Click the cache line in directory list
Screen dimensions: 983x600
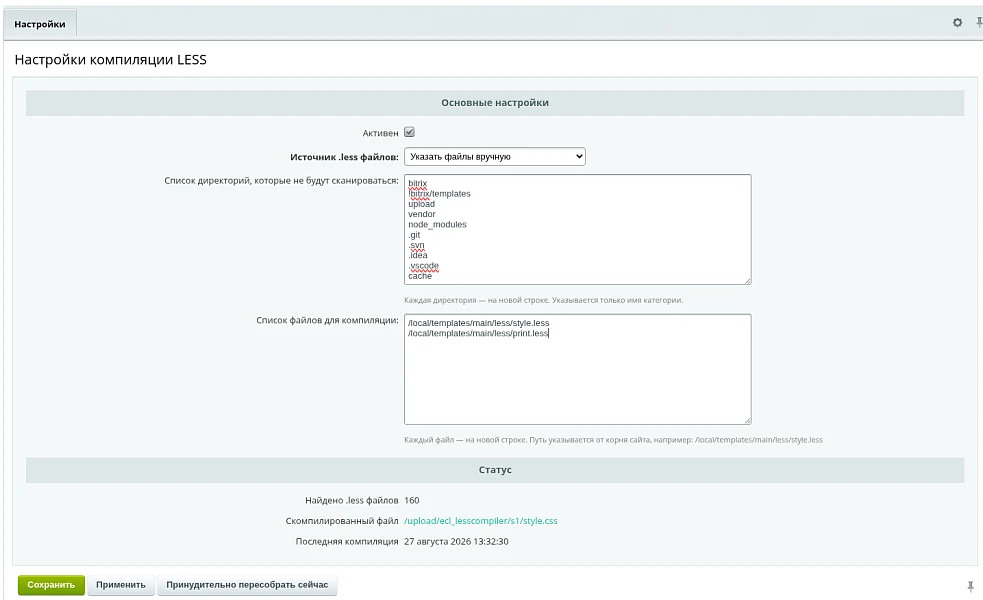click(420, 276)
